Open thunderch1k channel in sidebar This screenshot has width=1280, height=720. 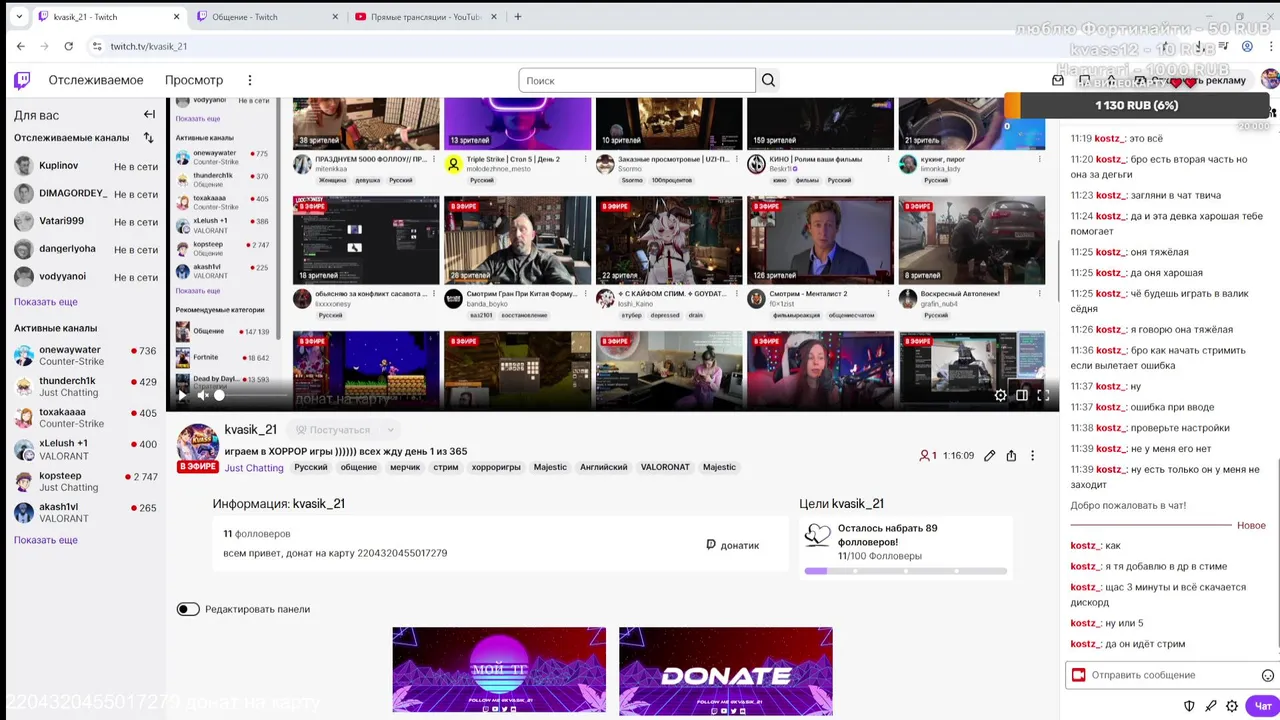coord(86,387)
